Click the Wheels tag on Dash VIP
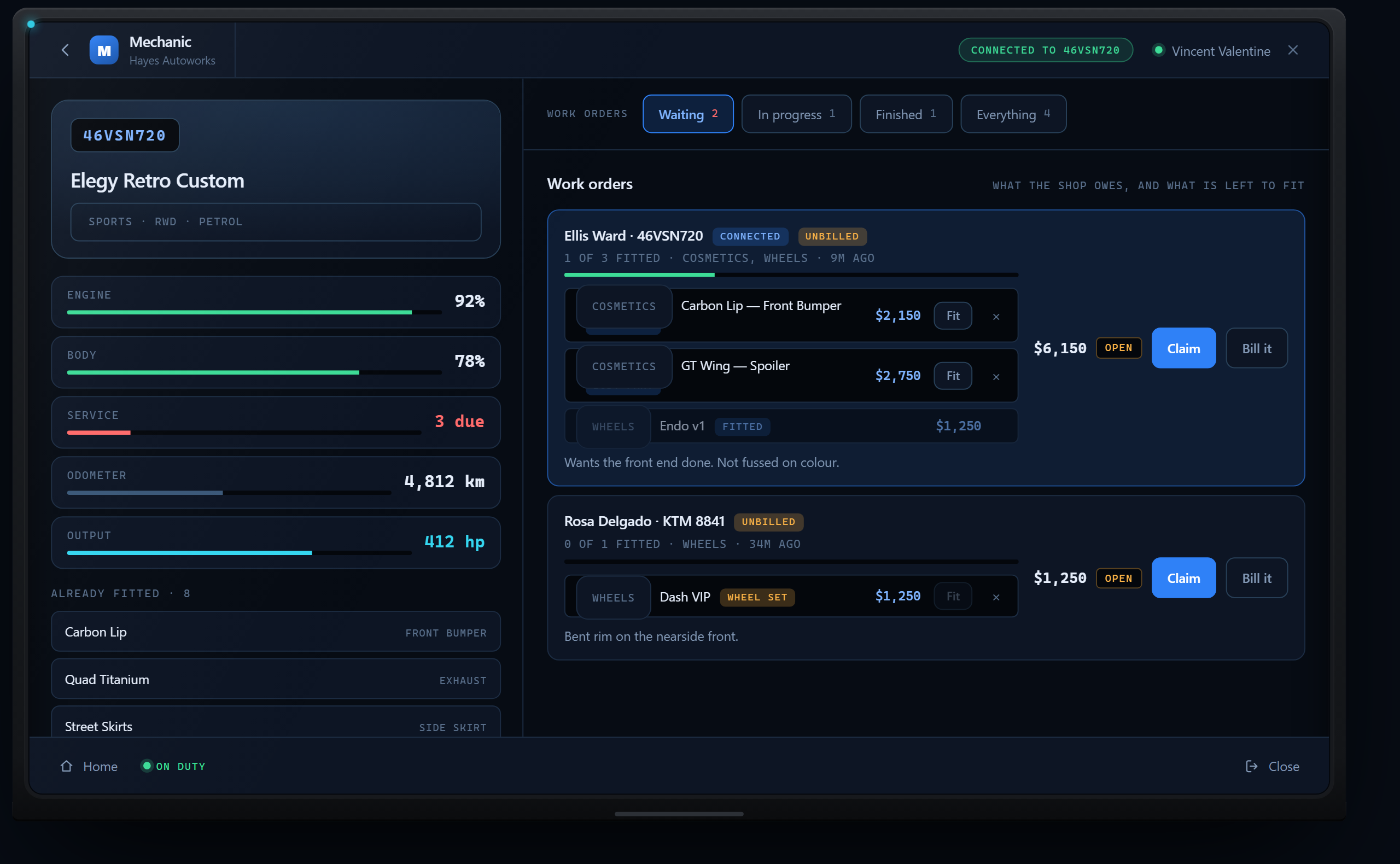The width and height of the screenshot is (1400, 864). (613, 597)
